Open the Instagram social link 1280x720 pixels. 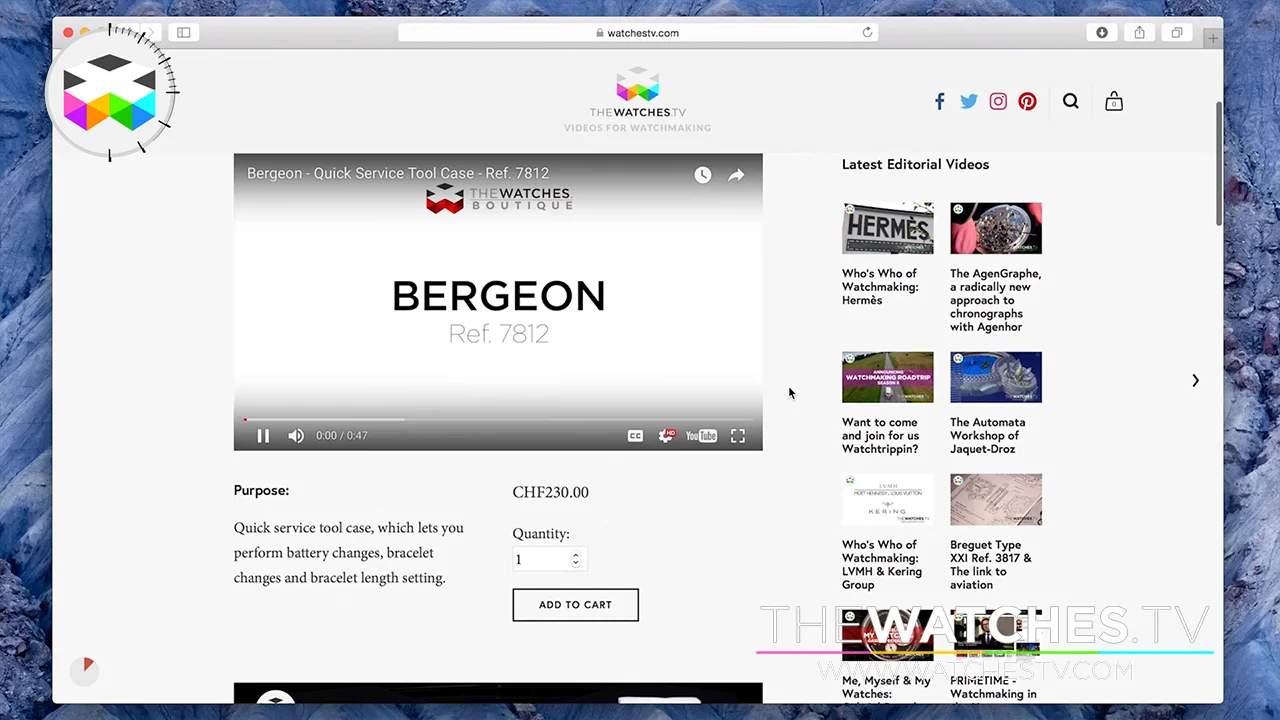click(998, 101)
